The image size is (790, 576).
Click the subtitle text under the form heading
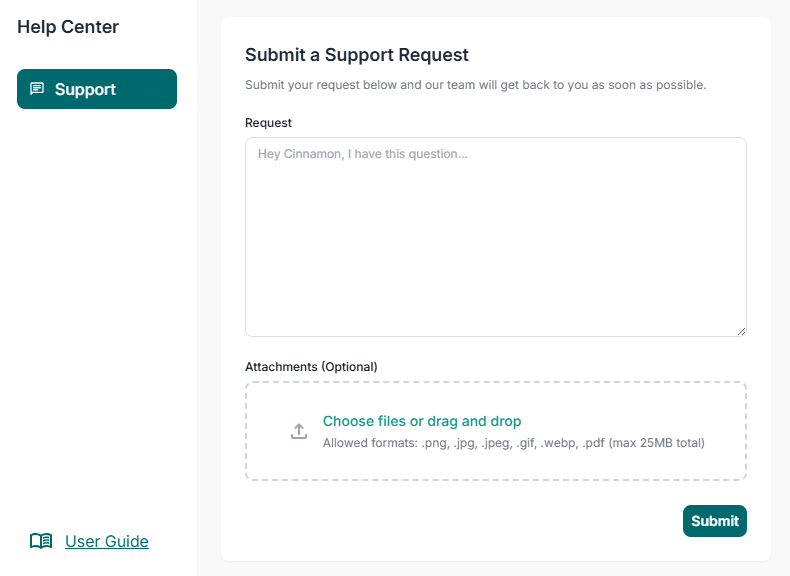(475, 85)
